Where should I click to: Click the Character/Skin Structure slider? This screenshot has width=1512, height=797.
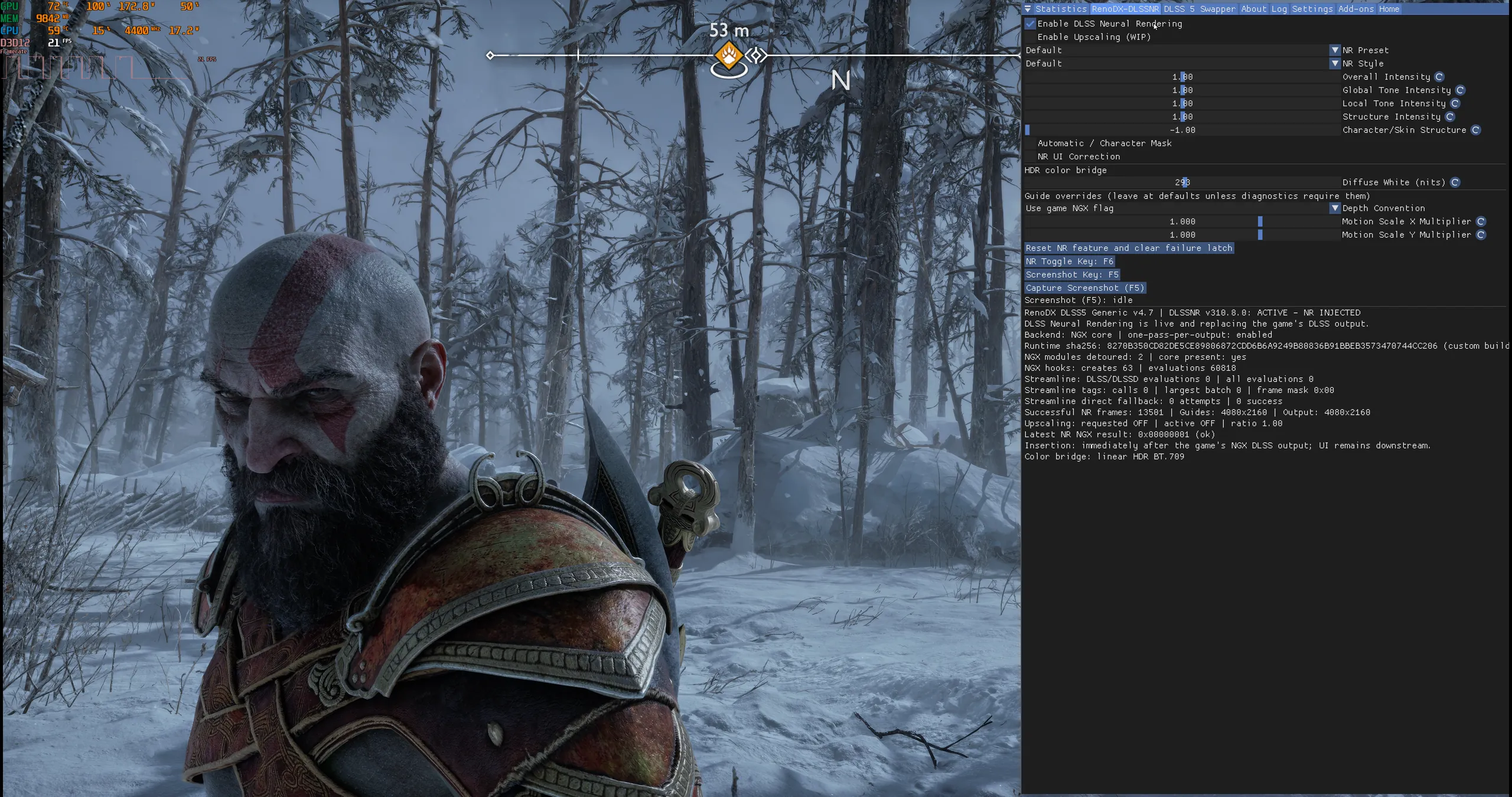click(1182, 130)
